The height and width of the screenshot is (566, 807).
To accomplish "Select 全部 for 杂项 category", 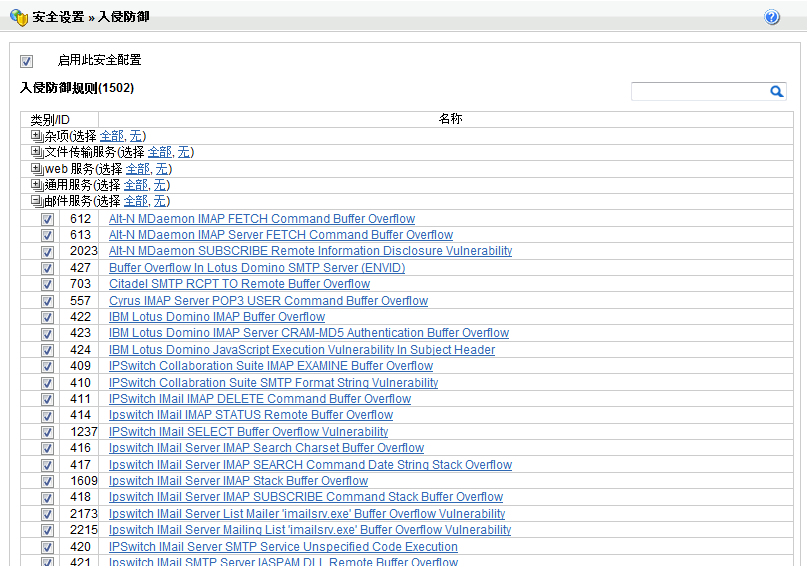I will tap(111, 136).
